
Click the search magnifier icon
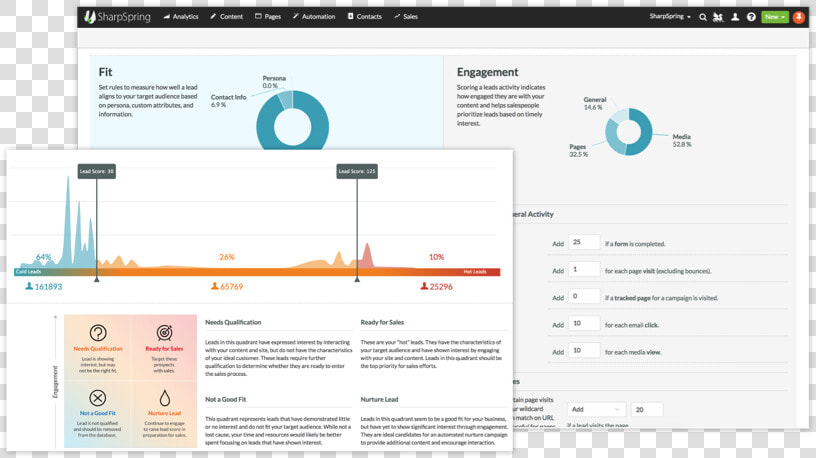[703, 17]
